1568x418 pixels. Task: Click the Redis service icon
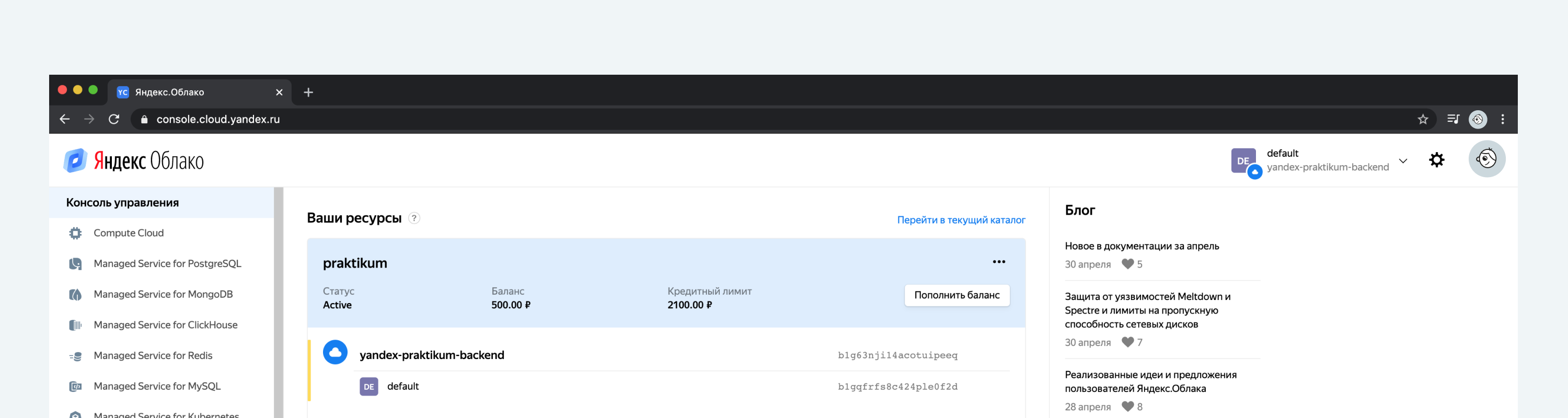pos(75,356)
